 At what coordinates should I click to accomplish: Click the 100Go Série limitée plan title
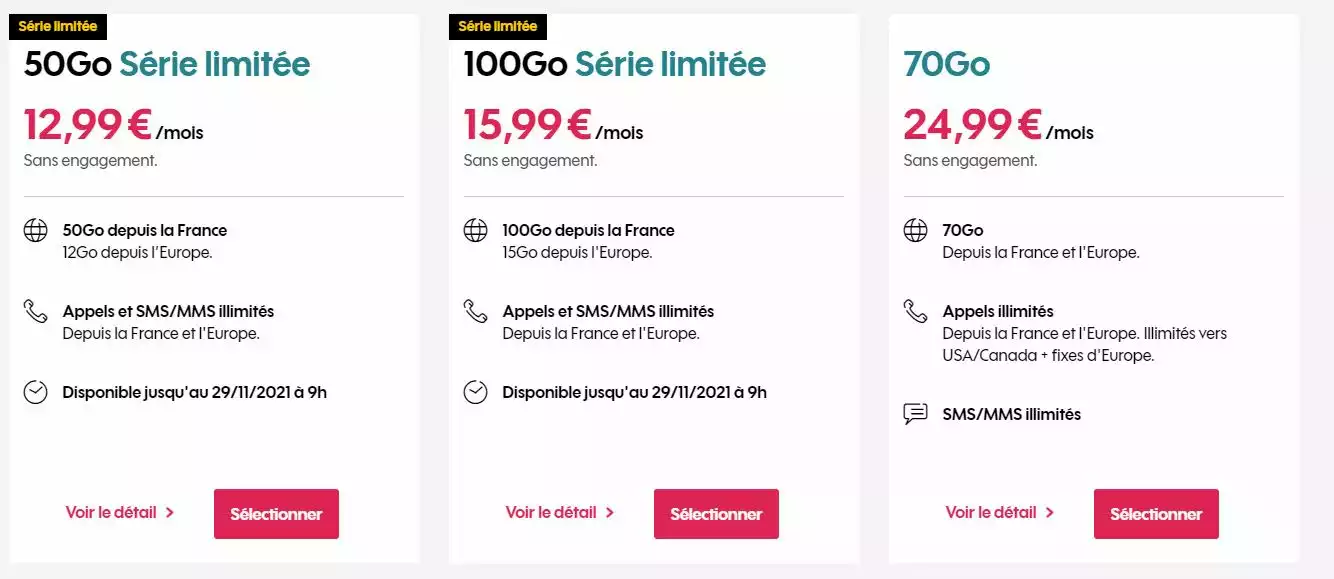coord(614,64)
